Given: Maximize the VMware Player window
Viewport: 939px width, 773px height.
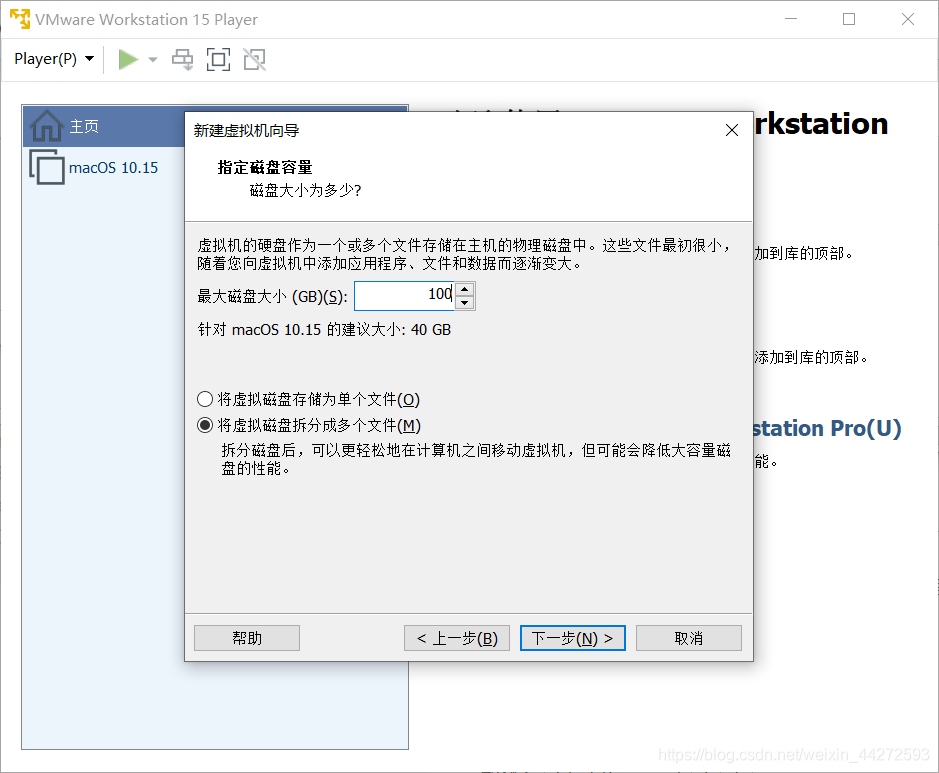Looking at the screenshot, I should click(849, 19).
